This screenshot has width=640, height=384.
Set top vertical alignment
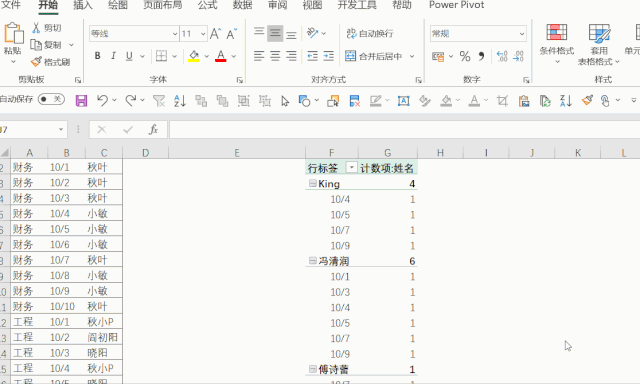click(x=259, y=33)
